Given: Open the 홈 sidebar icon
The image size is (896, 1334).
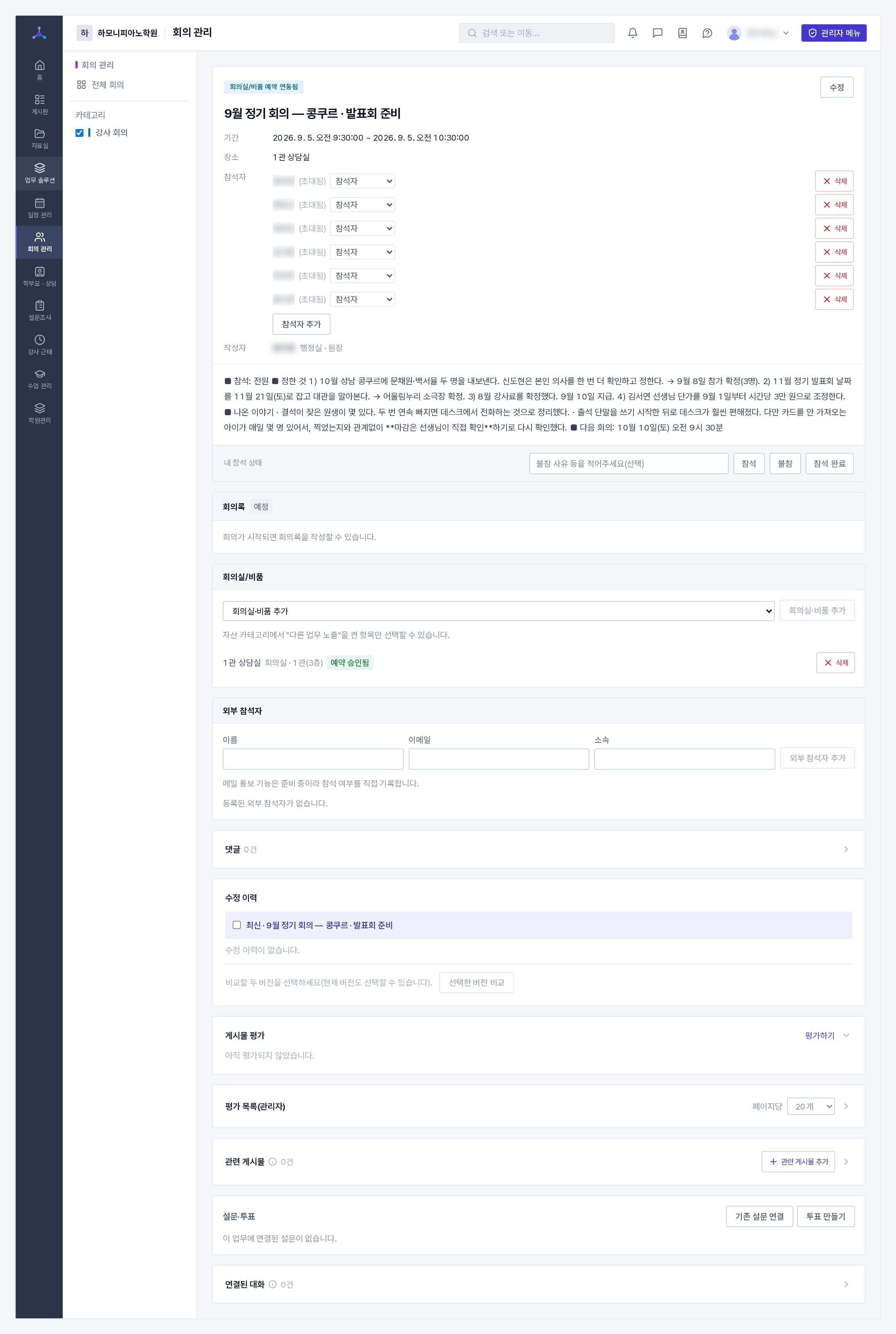Looking at the screenshot, I should coord(39,70).
